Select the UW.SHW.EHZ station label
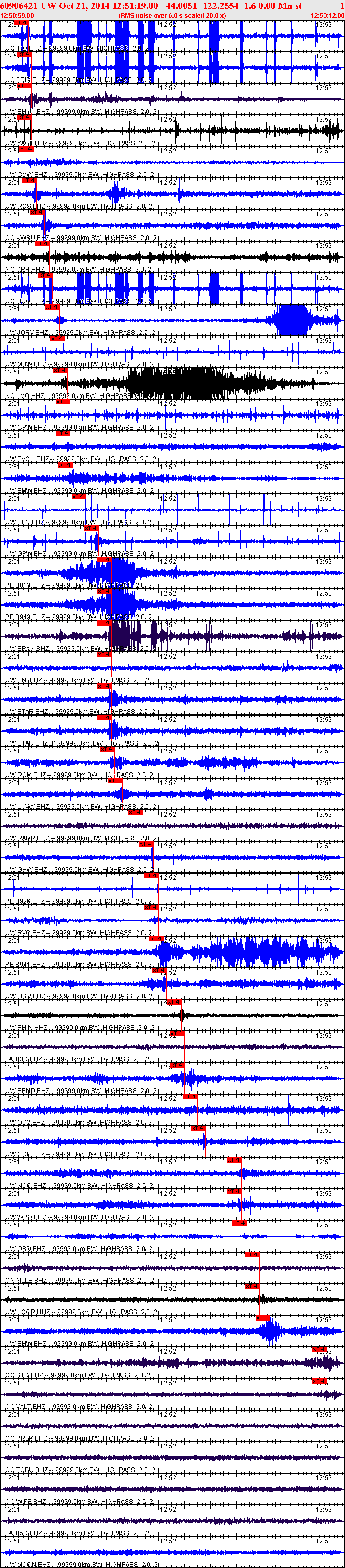Image resolution: width=345 pixels, height=1568 pixels. [x=26, y=1345]
